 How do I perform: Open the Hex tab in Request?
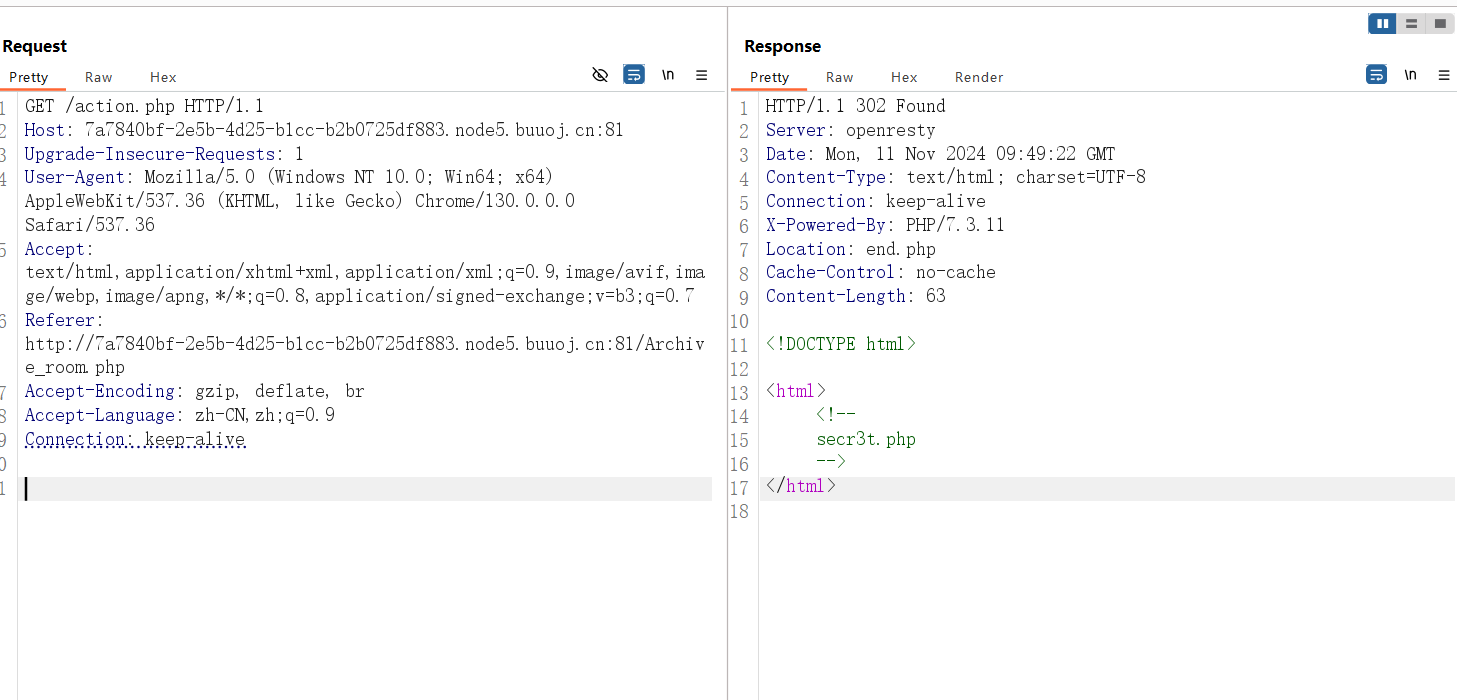[163, 77]
